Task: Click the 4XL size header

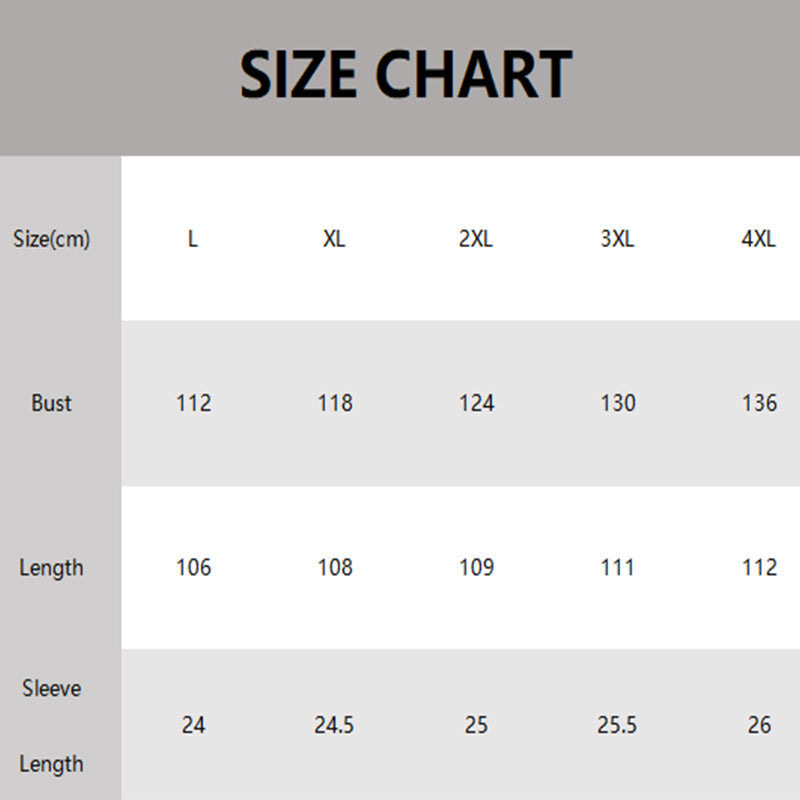Action: tap(759, 240)
